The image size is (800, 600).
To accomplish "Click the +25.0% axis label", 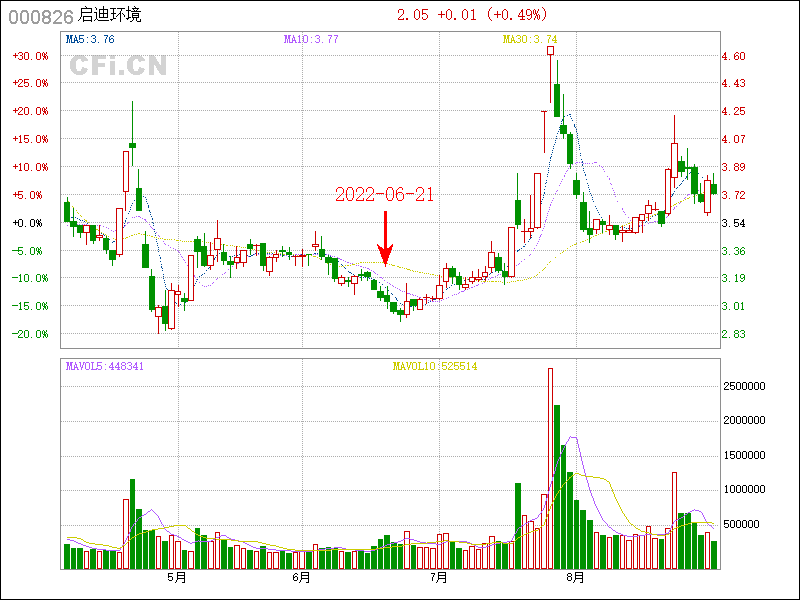I will tap(31, 83).
